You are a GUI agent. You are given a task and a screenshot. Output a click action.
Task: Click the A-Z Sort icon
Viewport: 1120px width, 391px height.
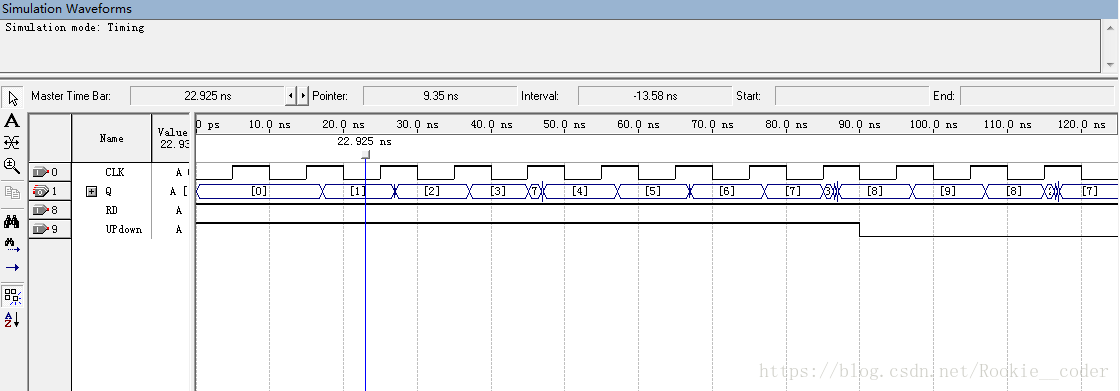[11, 319]
